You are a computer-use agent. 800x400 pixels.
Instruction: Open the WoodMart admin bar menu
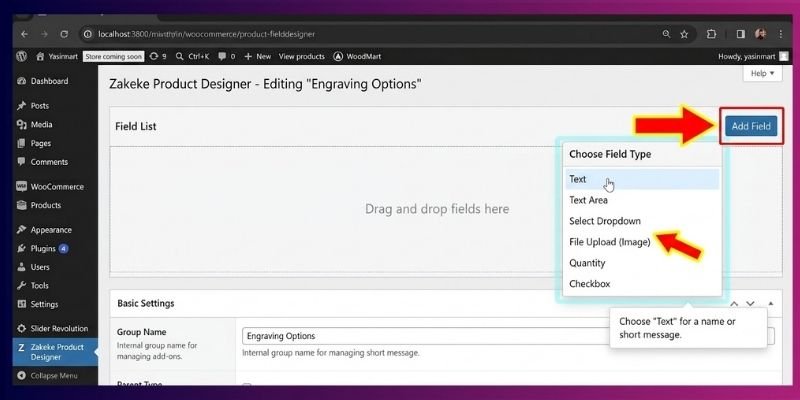(x=357, y=57)
